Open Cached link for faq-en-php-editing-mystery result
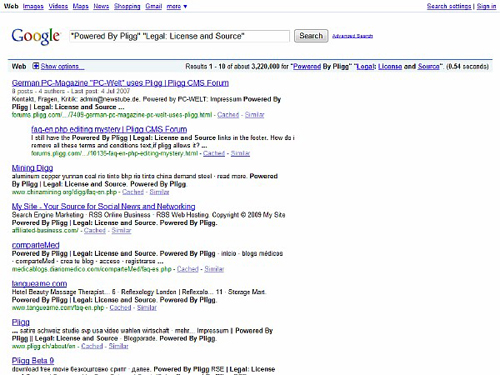Image resolution: width=500 pixels, height=375 pixels. tap(214, 153)
